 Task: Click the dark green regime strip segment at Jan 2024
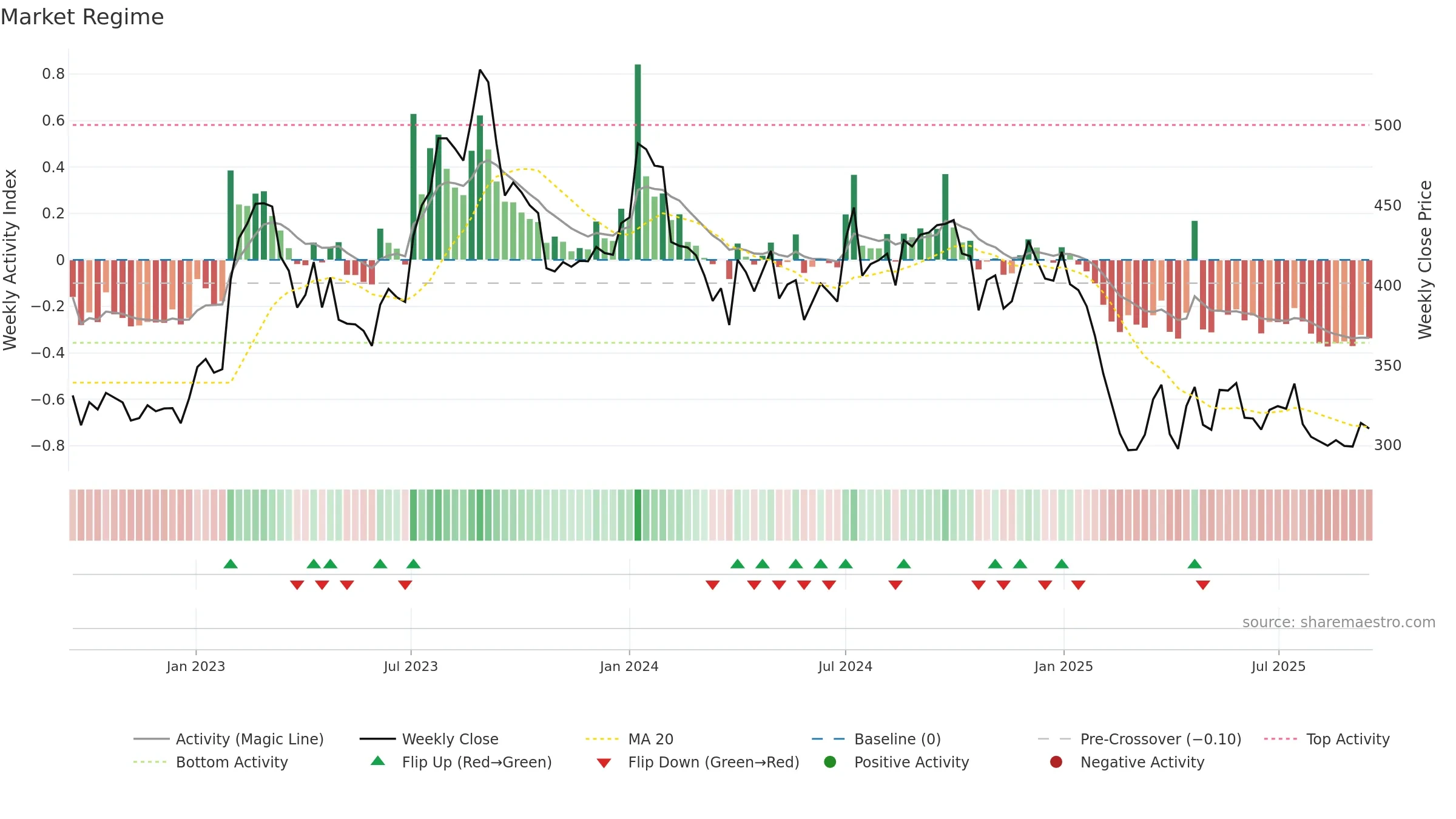point(638,515)
